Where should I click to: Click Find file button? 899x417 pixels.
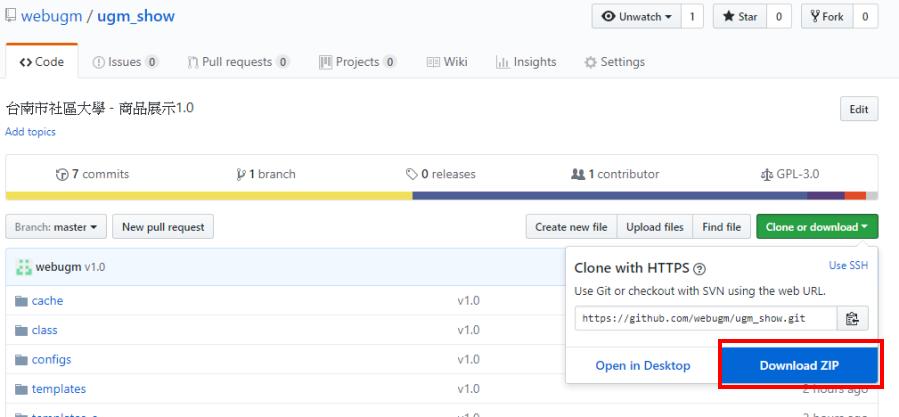point(721,227)
